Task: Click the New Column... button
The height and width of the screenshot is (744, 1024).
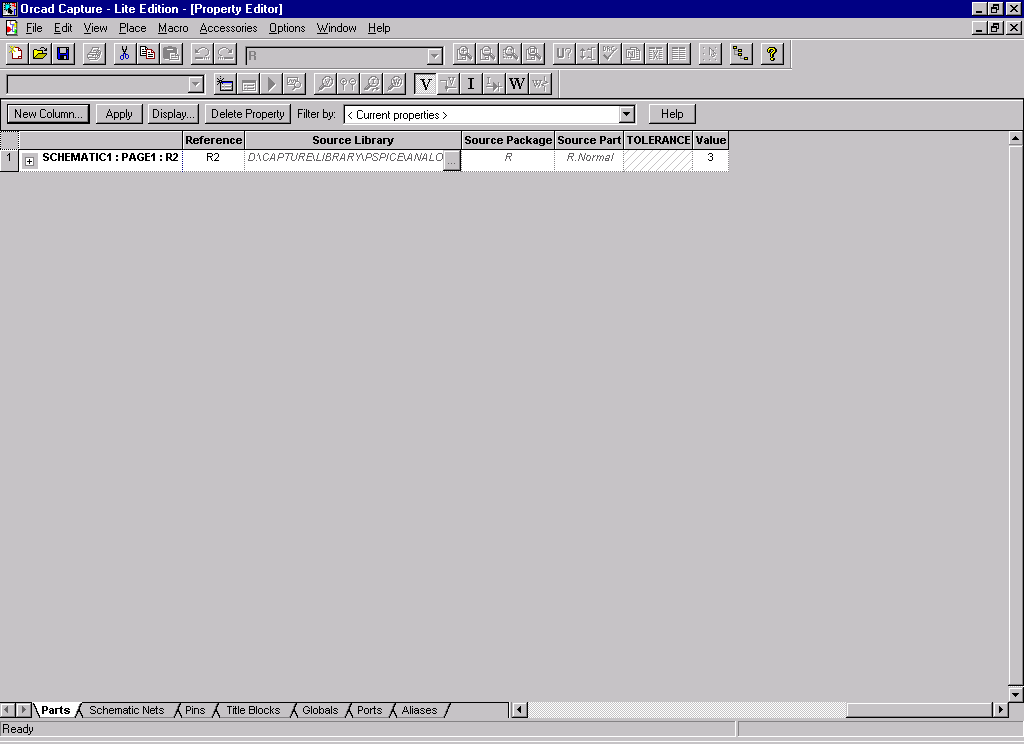Action: tap(48, 114)
